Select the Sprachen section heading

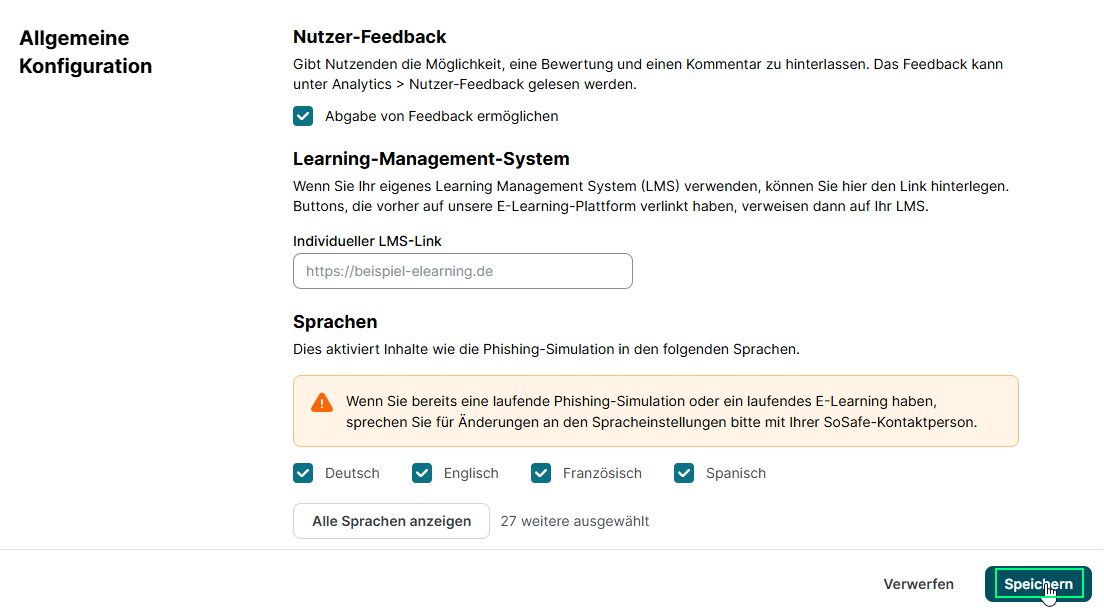pyautogui.click(x=335, y=322)
